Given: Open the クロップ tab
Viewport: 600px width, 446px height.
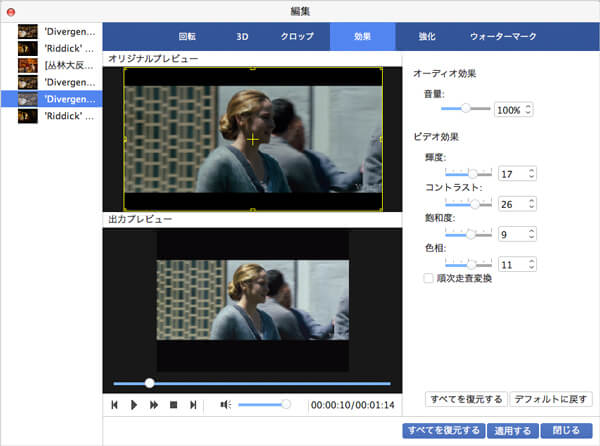Looking at the screenshot, I should point(297,36).
